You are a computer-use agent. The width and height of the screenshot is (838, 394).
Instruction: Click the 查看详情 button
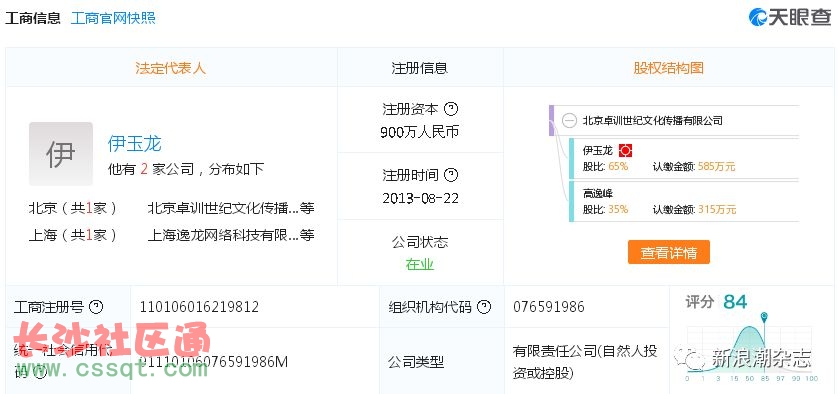tap(669, 252)
